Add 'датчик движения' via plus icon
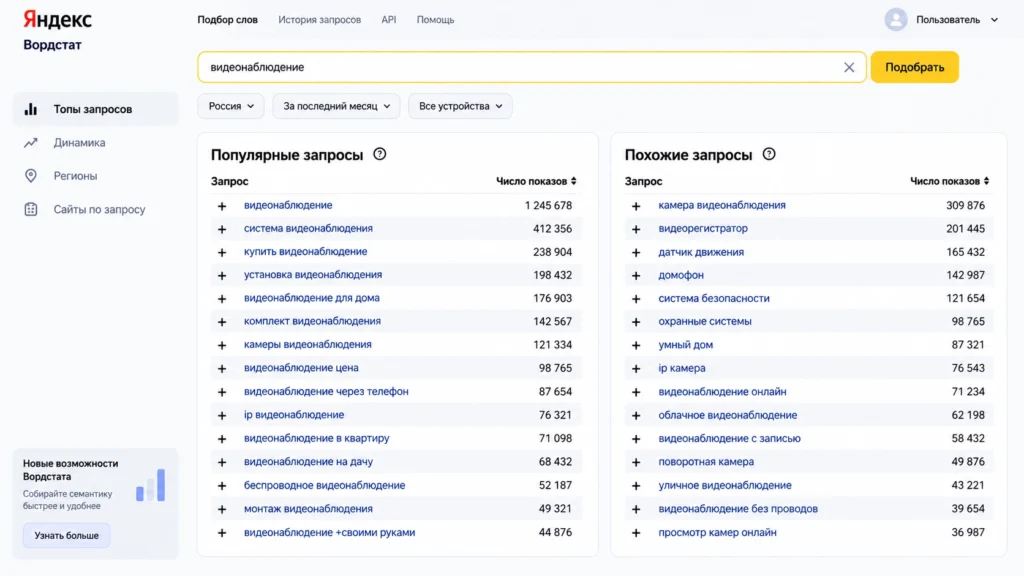This screenshot has height=576, width=1024. [x=636, y=252]
